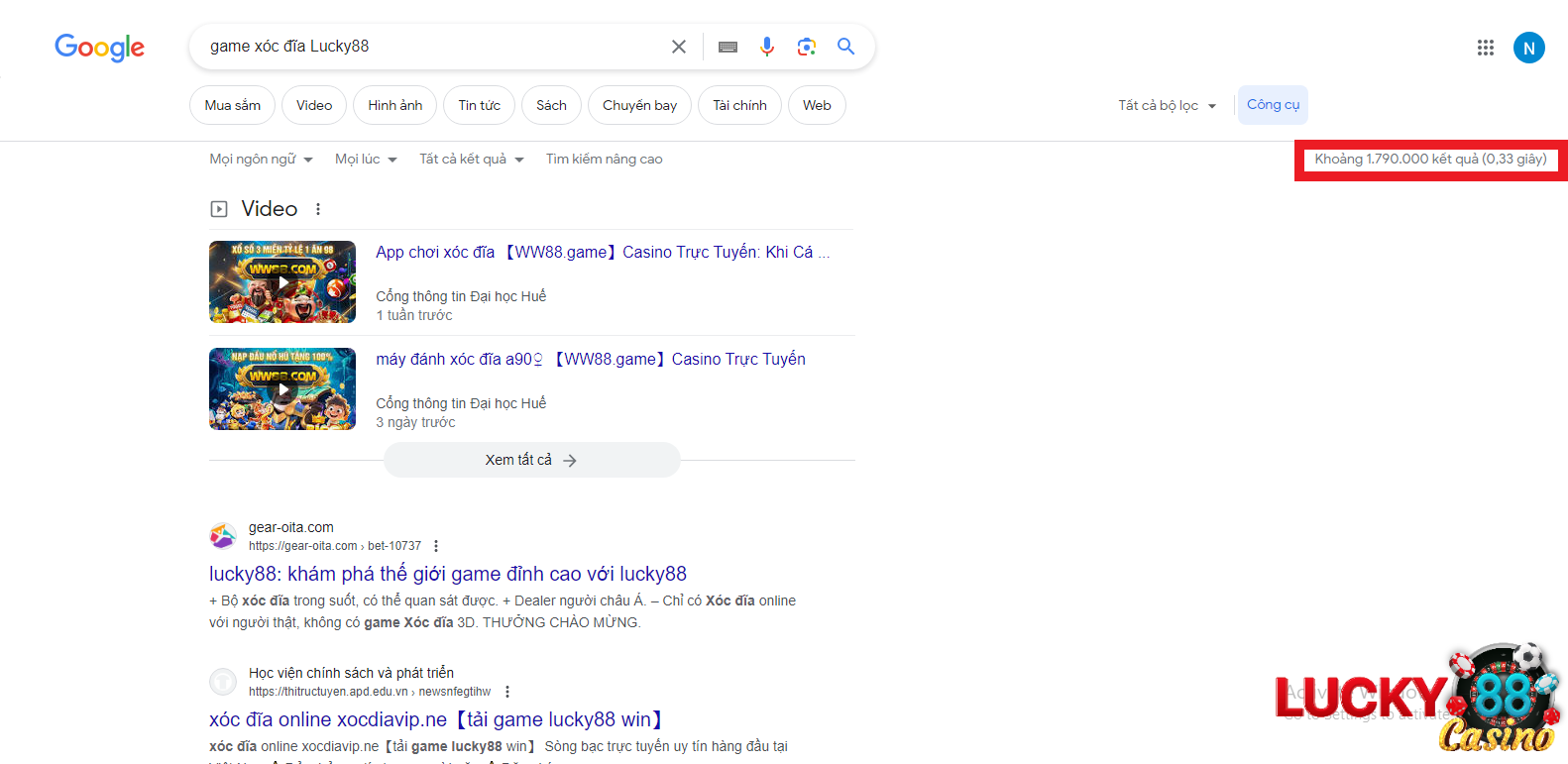
Task: Open Tìm kiếm nâng cao advanced search
Action: click(605, 159)
